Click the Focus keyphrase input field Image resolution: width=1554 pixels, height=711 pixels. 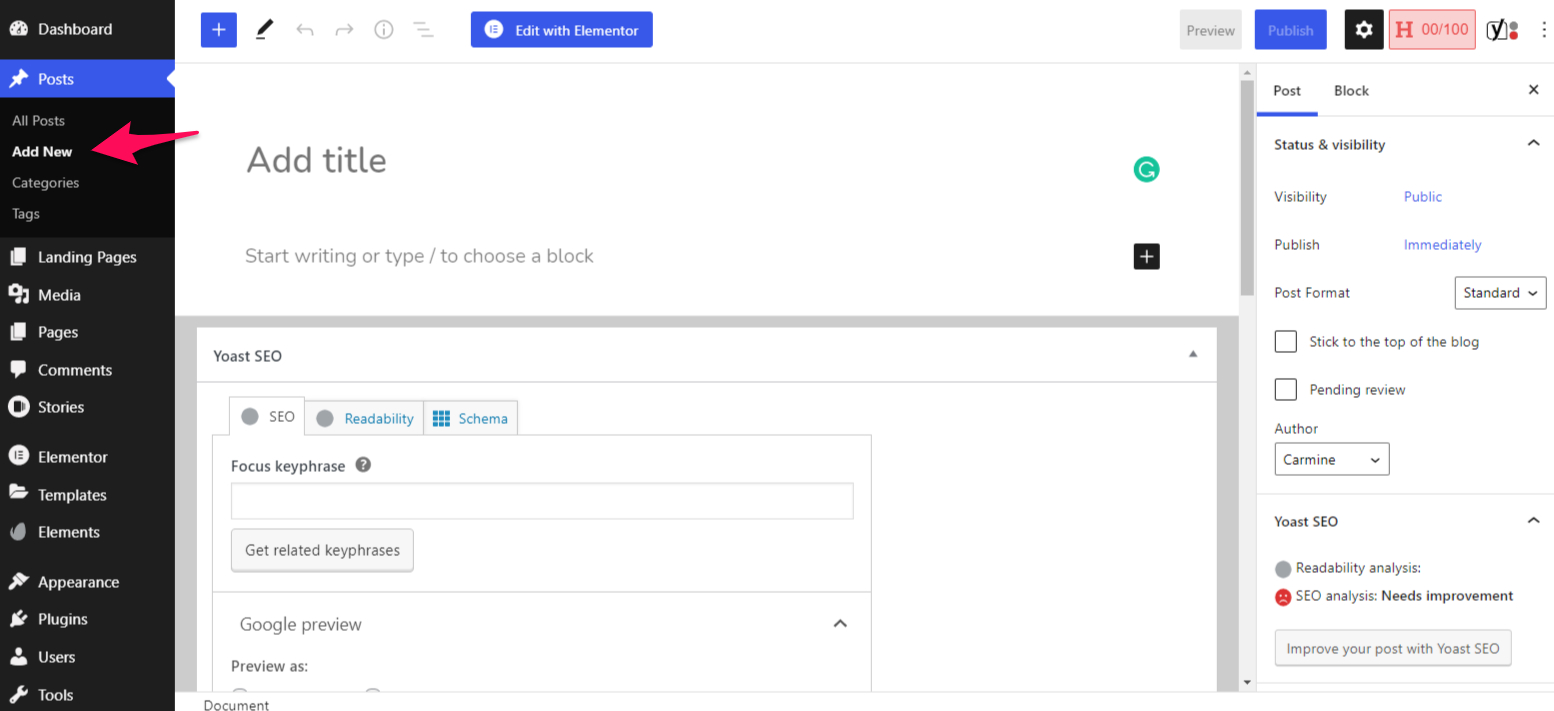[542, 501]
